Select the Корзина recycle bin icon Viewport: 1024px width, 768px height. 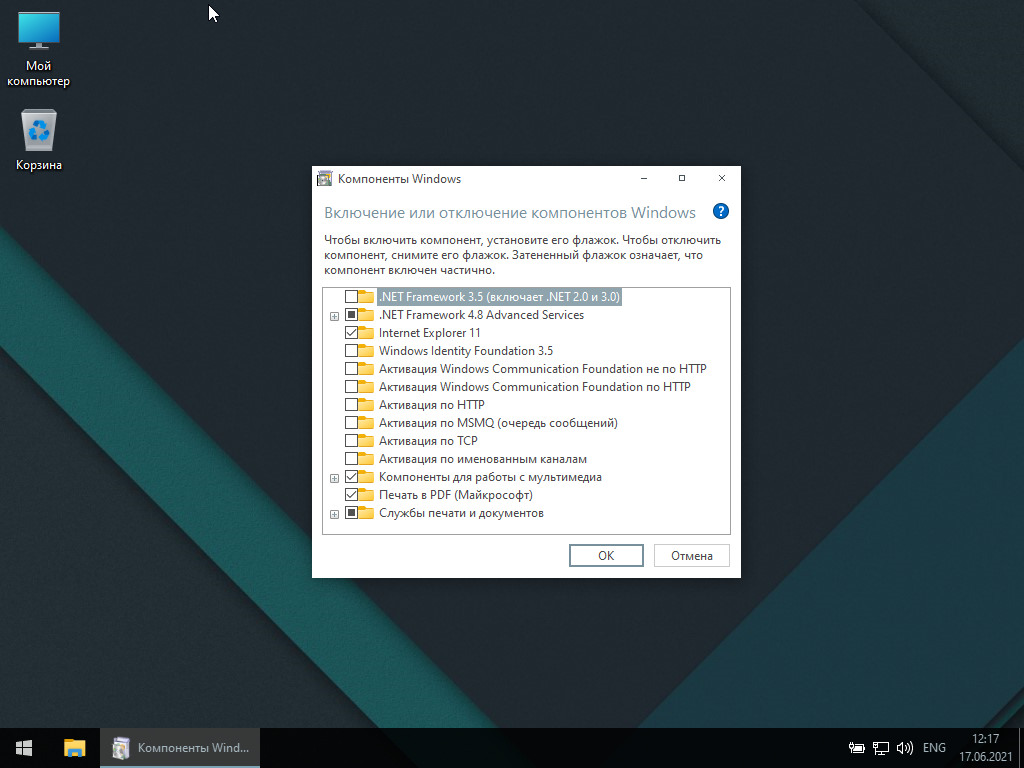[39, 140]
